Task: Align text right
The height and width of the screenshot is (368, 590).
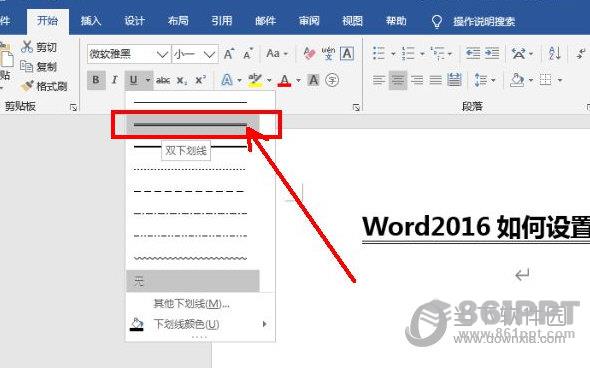Action: click(x=417, y=80)
